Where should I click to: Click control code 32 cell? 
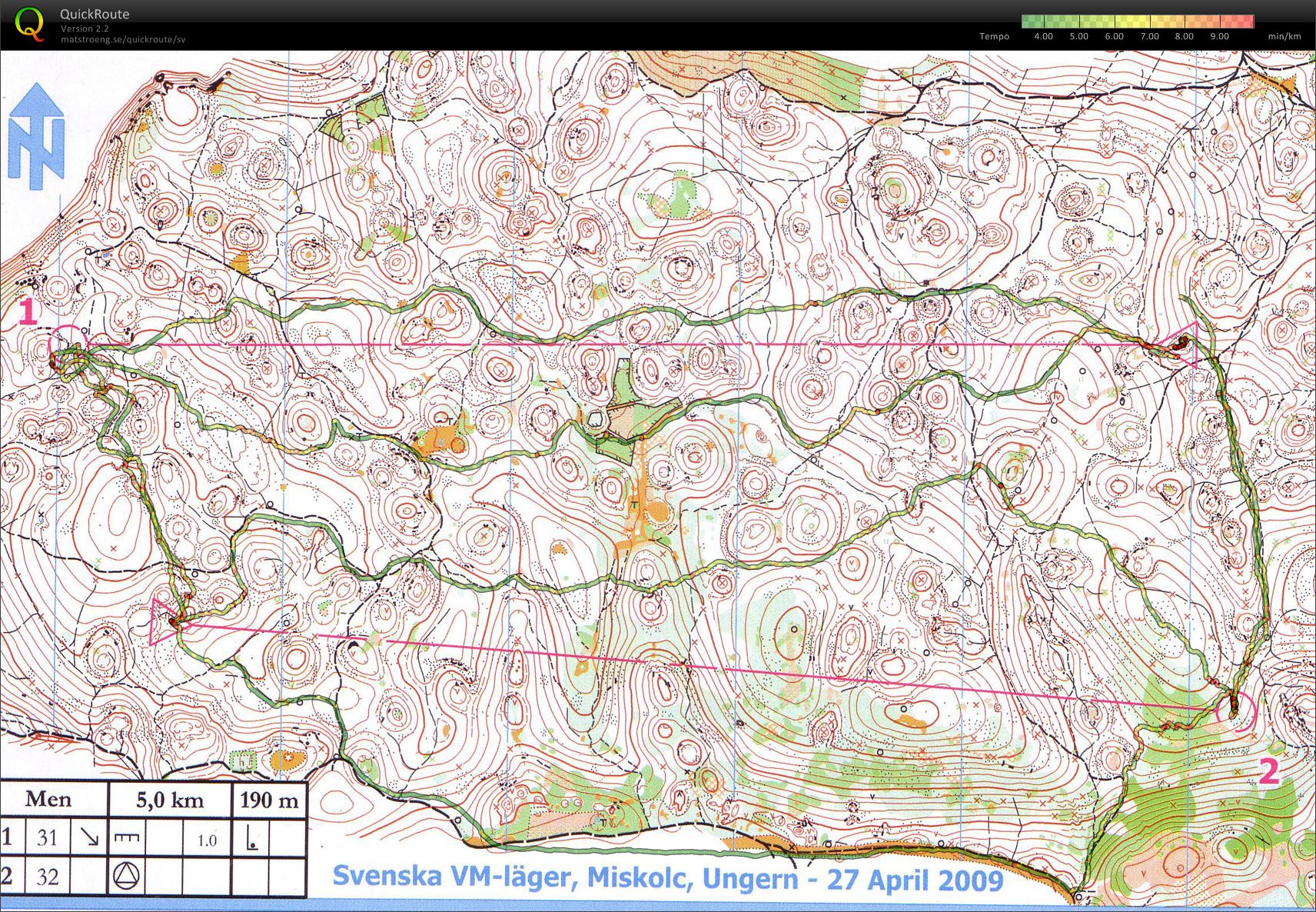[47, 877]
